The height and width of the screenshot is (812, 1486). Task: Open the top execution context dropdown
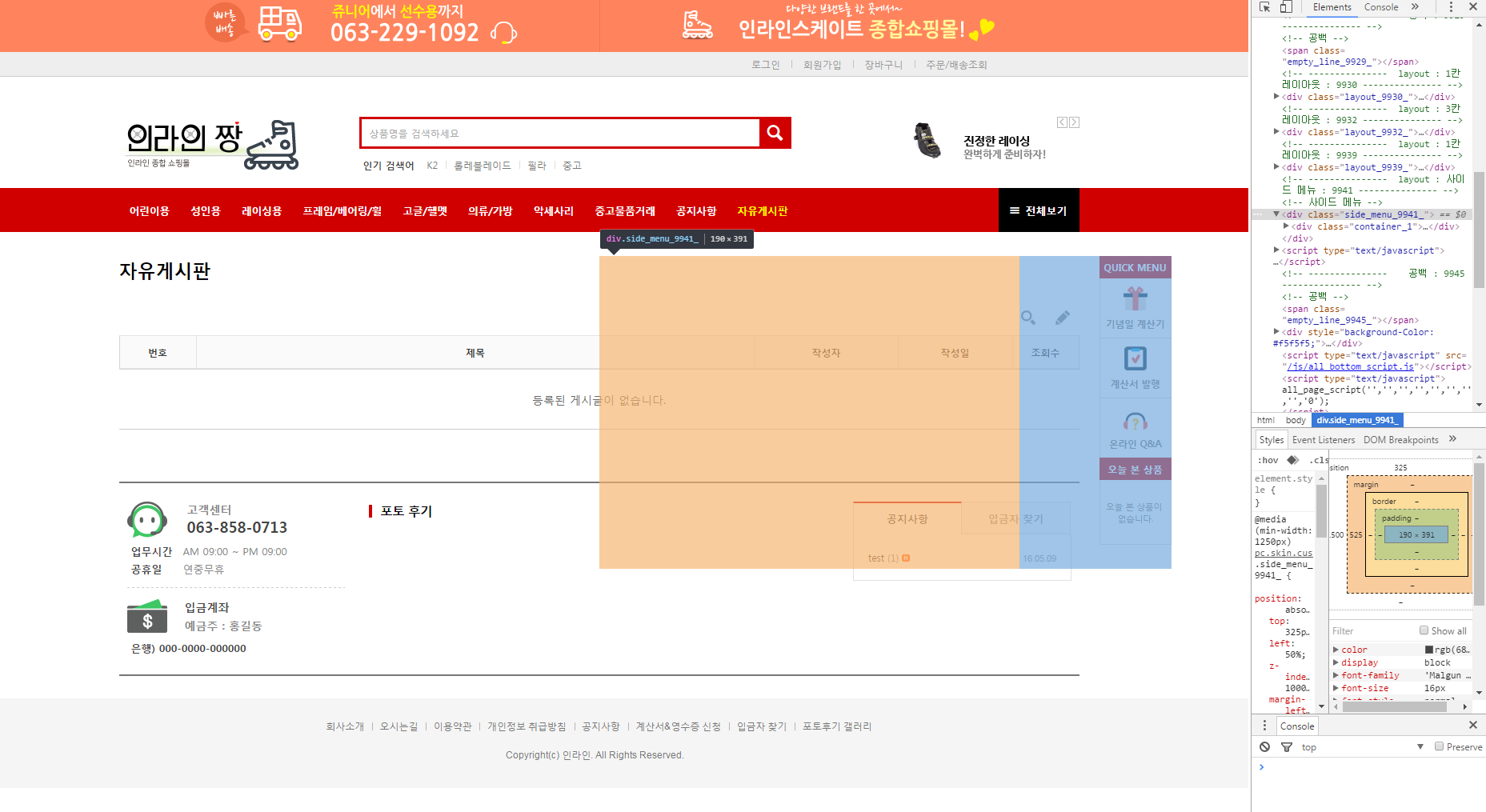1360,746
